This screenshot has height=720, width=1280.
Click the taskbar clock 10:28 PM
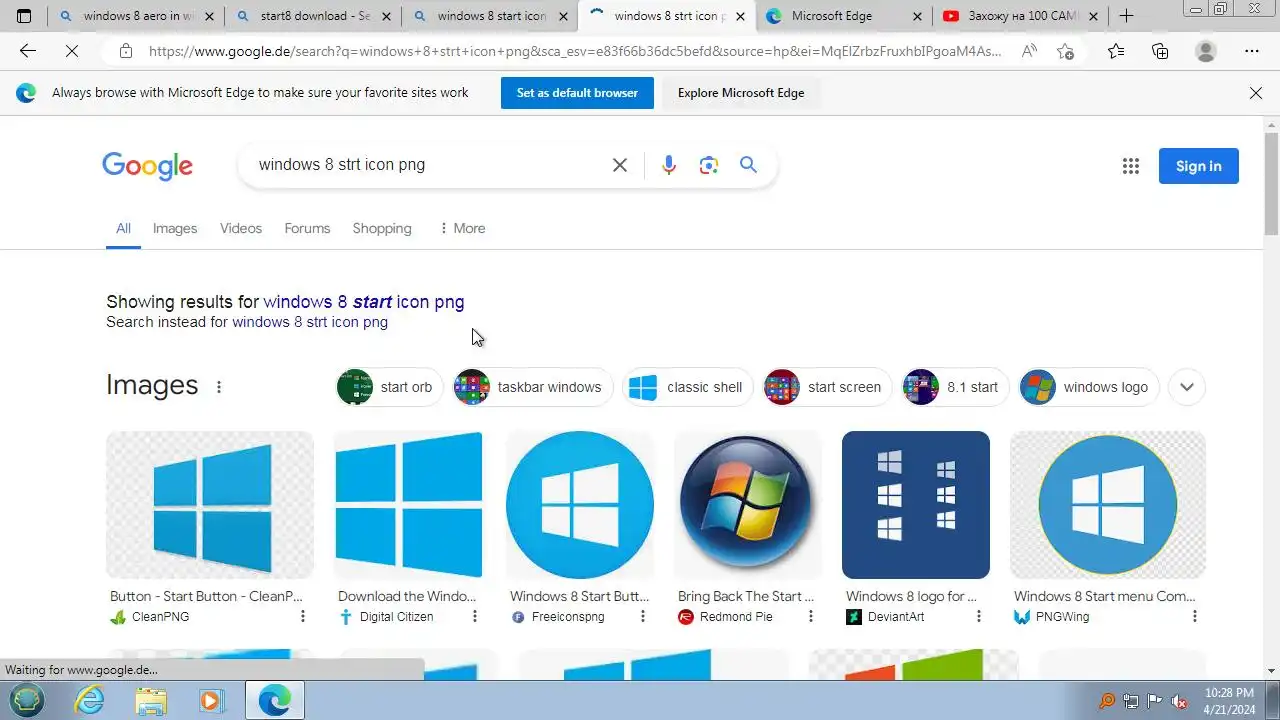(x=1229, y=692)
